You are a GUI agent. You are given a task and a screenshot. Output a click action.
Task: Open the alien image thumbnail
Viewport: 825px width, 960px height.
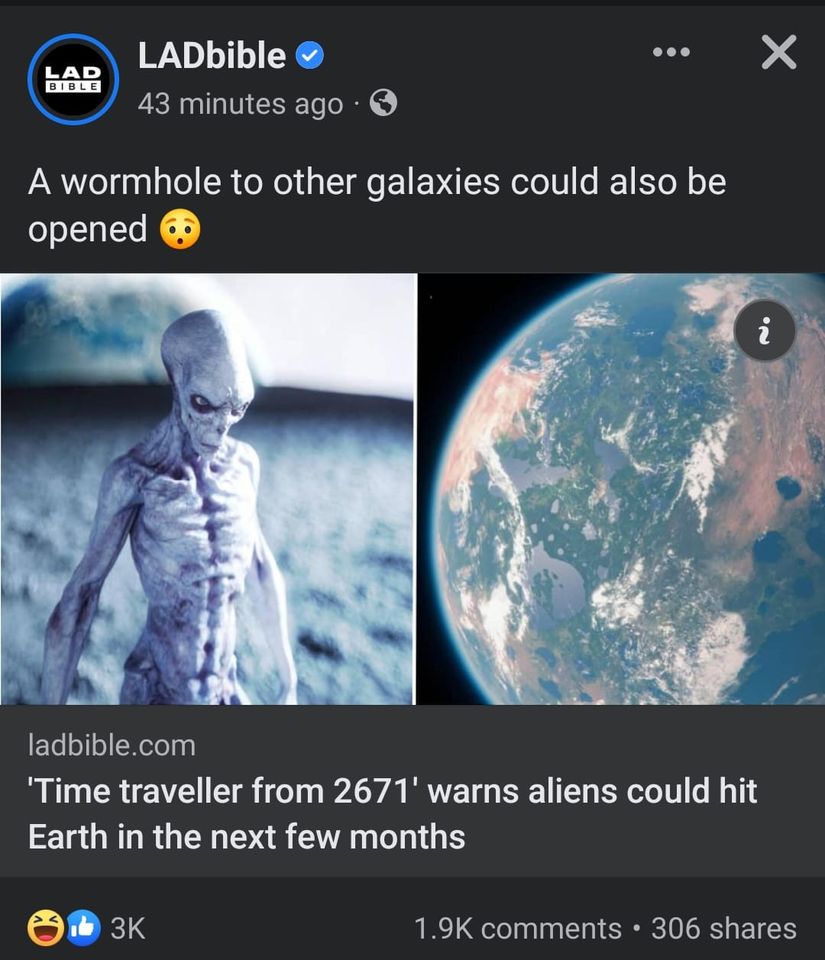[x=208, y=489]
